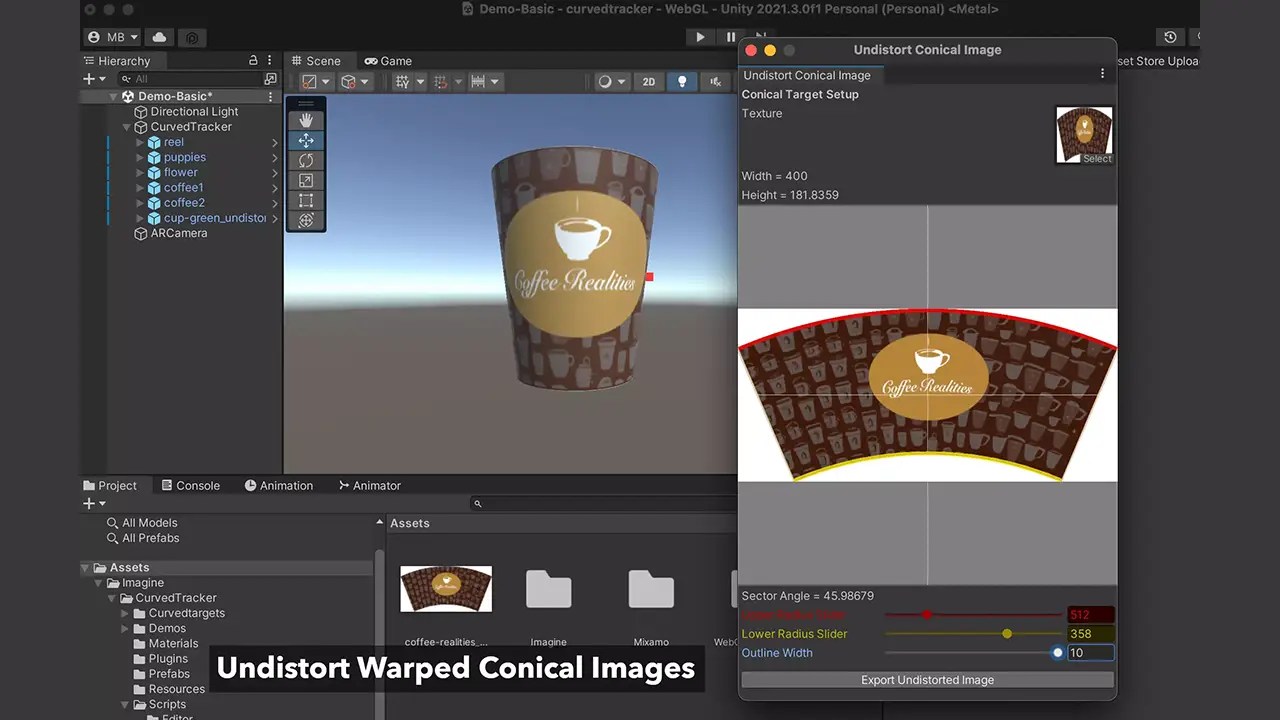Select the Undistort Conical Image tab

tap(807, 75)
